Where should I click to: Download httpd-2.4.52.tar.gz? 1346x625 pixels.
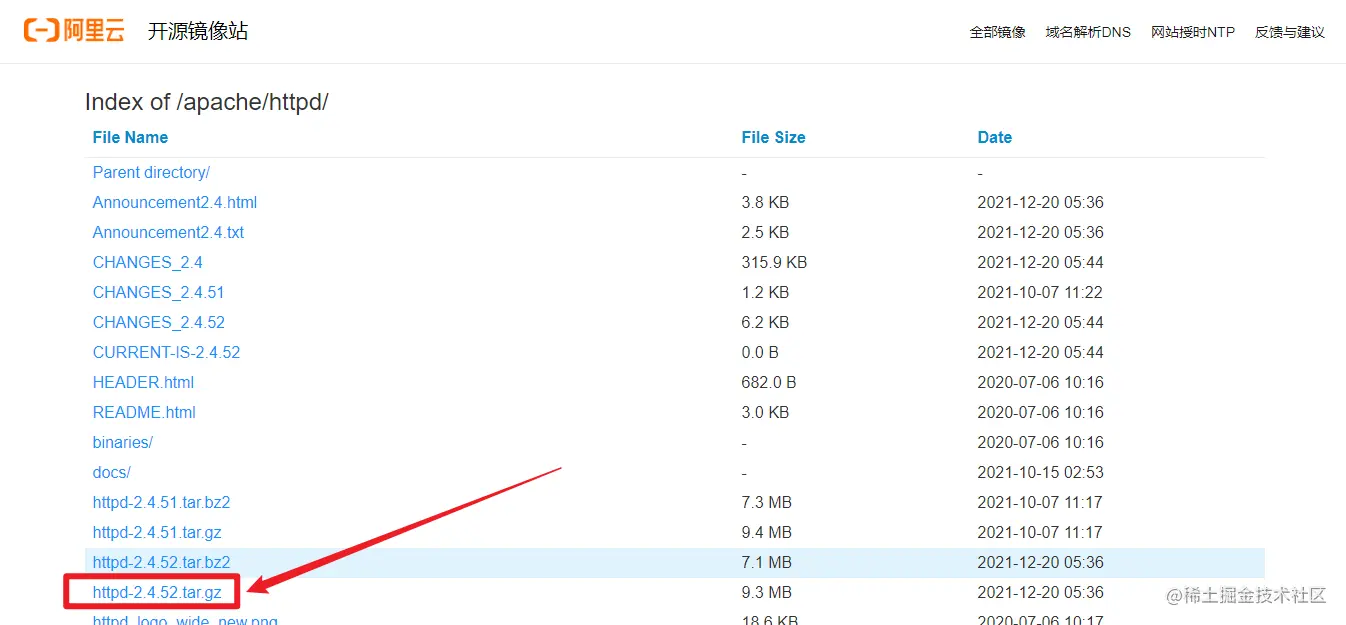[157, 592]
